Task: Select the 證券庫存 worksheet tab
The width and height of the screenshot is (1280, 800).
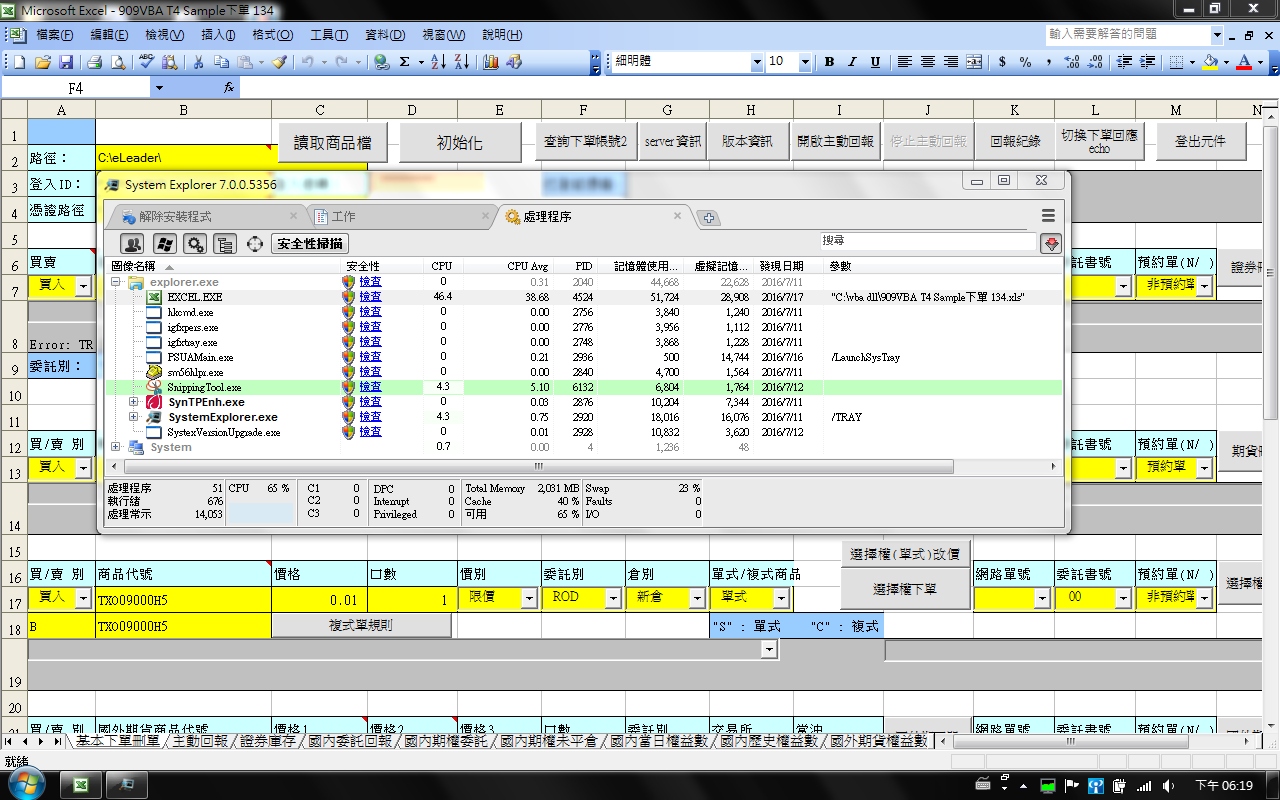Action: click(x=268, y=741)
